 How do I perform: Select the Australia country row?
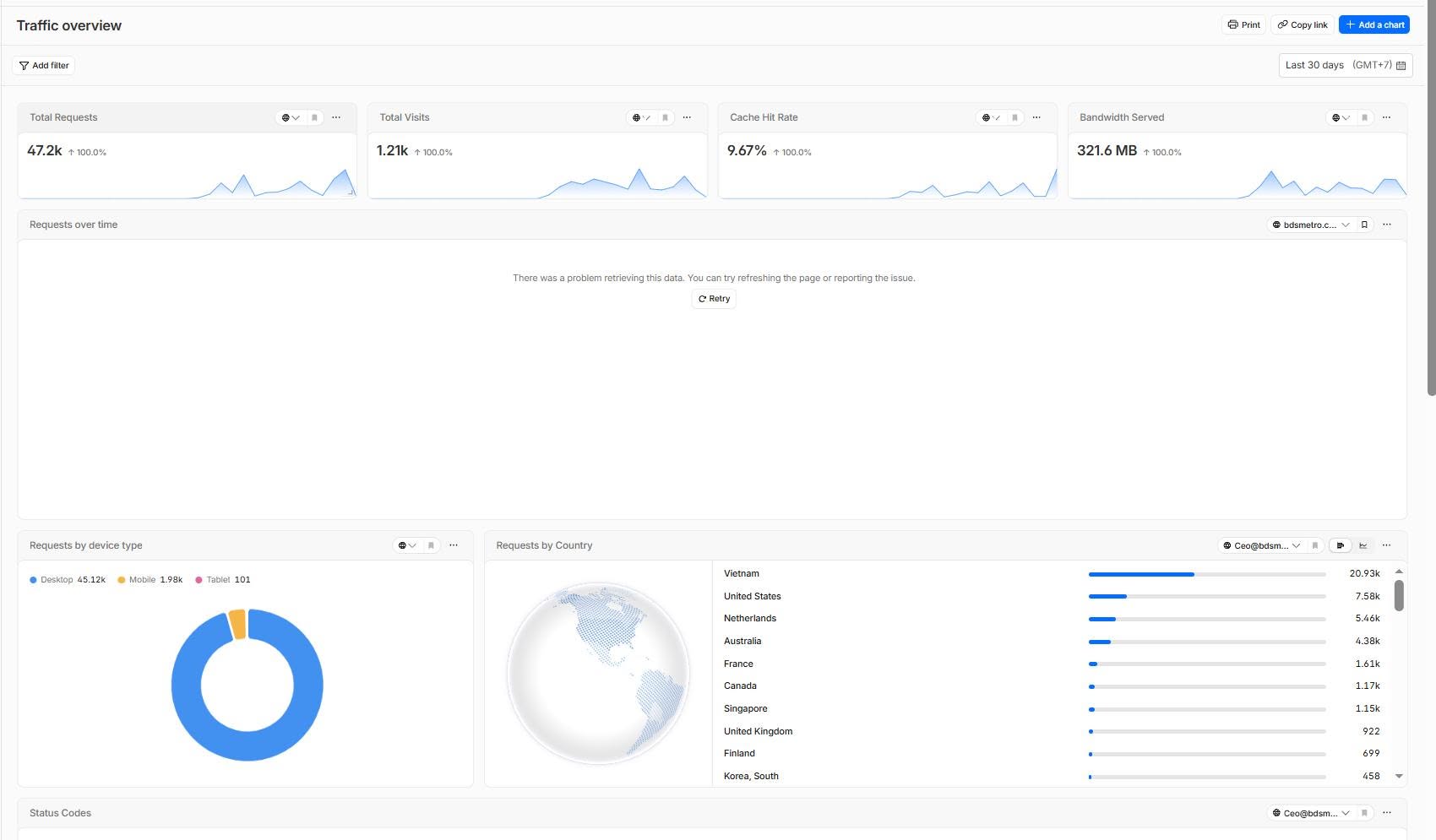click(x=1052, y=642)
